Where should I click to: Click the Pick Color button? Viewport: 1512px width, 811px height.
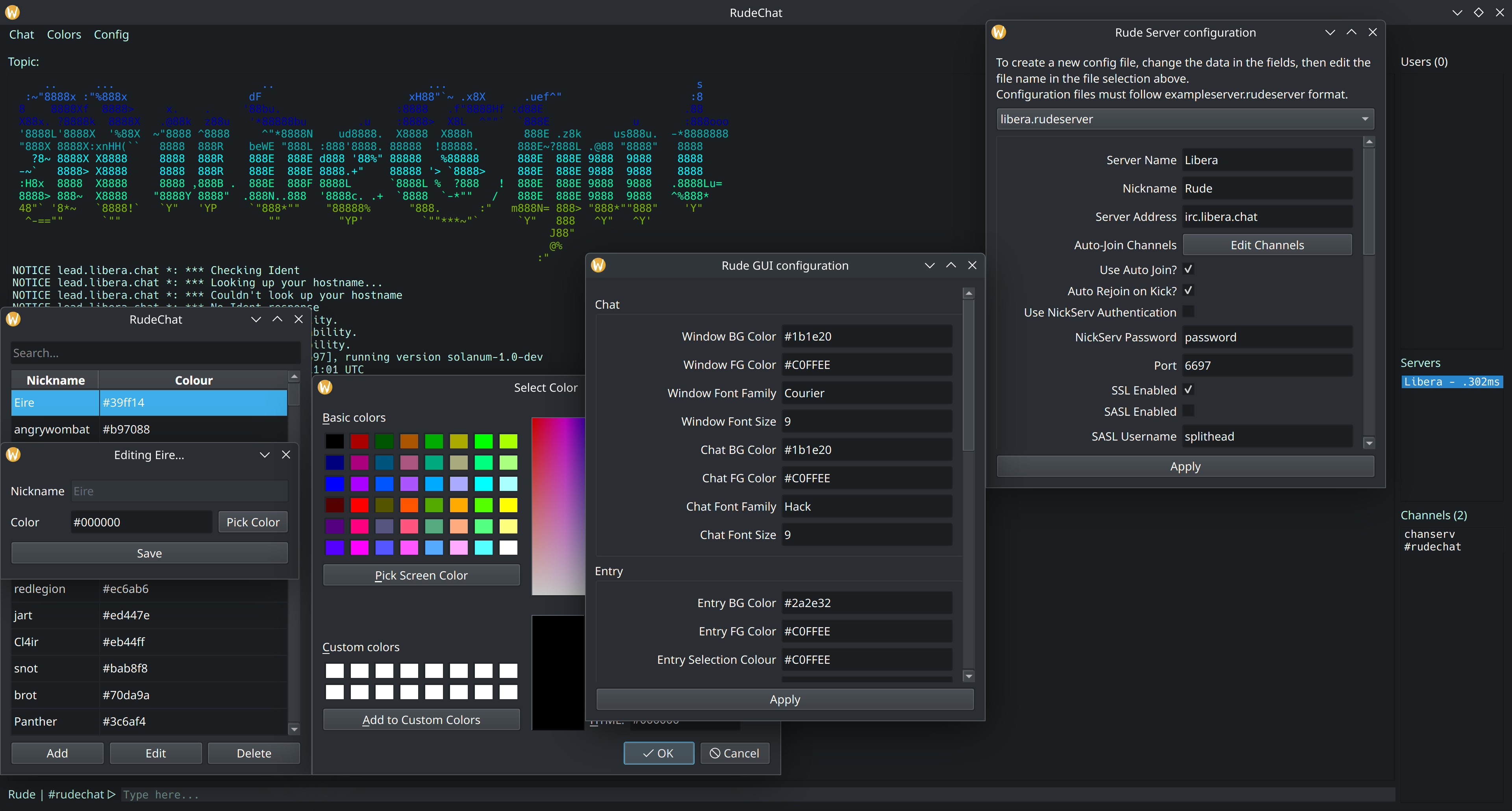pyautogui.click(x=252, y=522)
